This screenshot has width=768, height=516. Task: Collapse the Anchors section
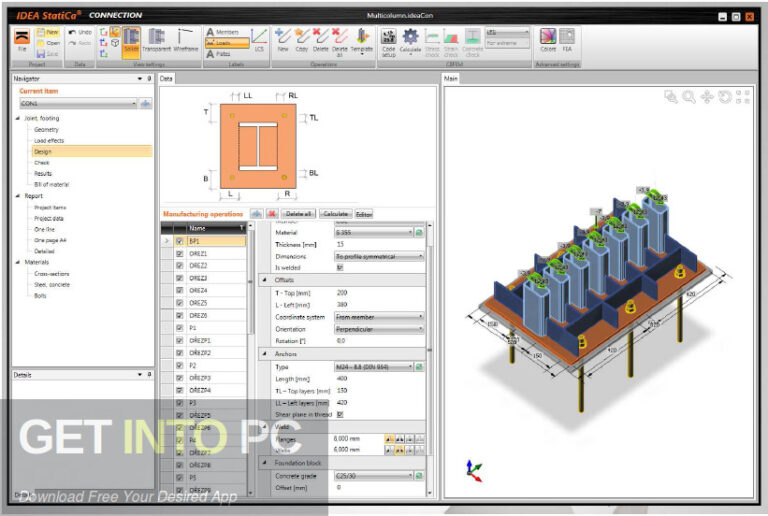click(x=265, y=353)
